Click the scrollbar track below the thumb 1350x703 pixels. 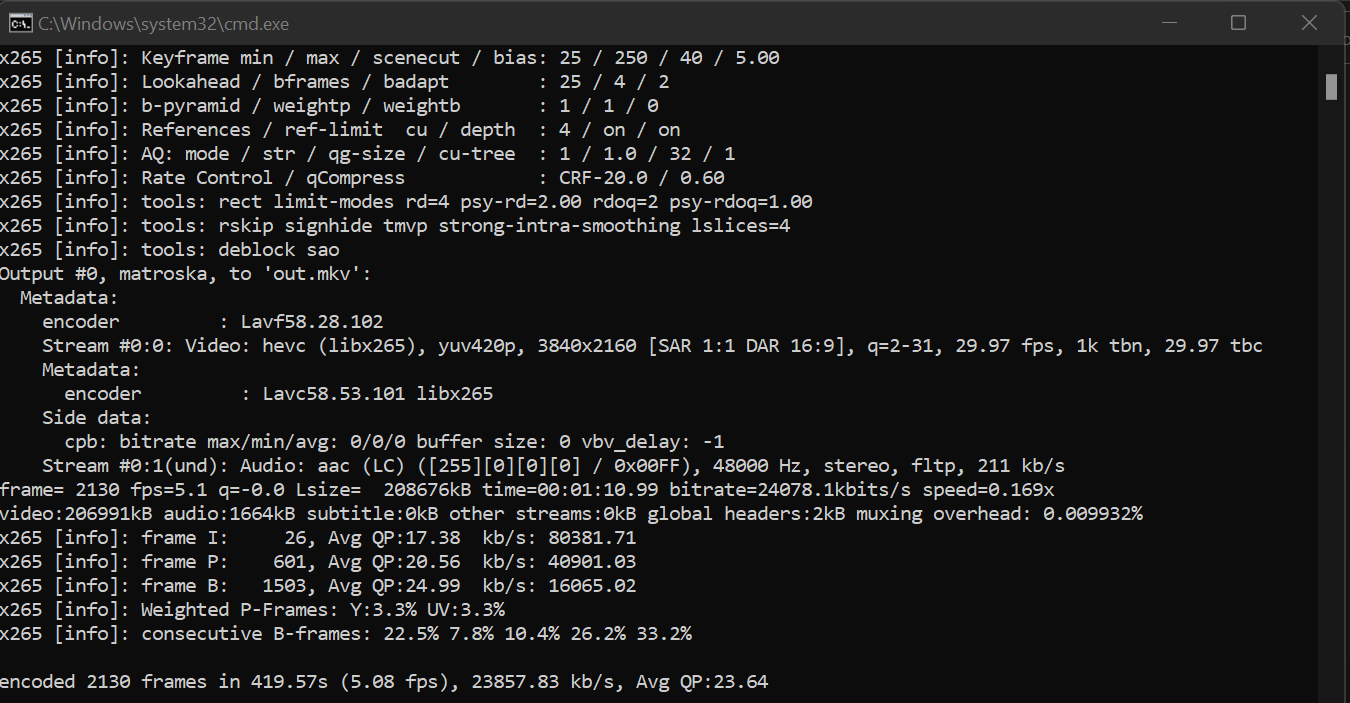click(1331, 400)
